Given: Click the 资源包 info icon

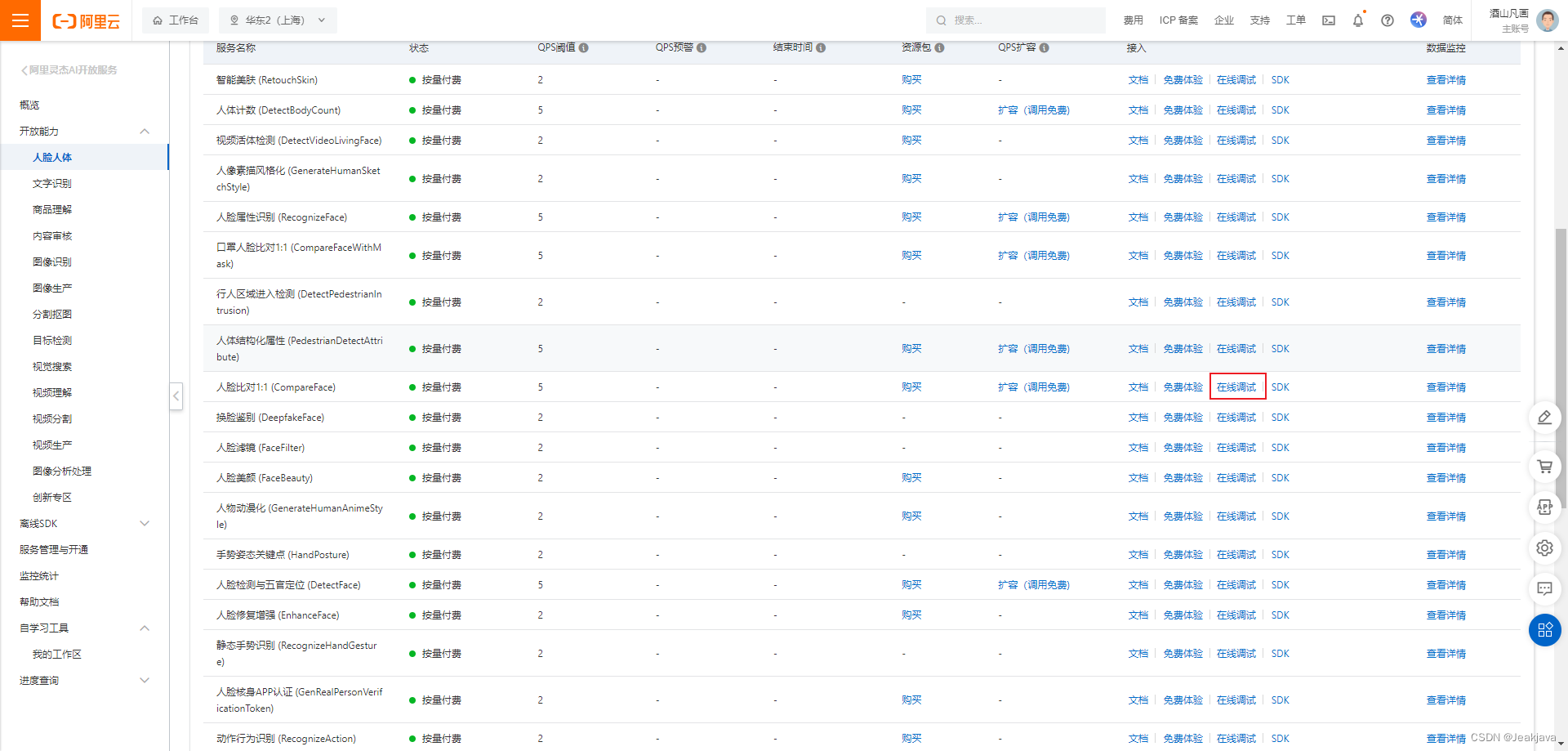Looking at the screenshot, I should point(939,48).
